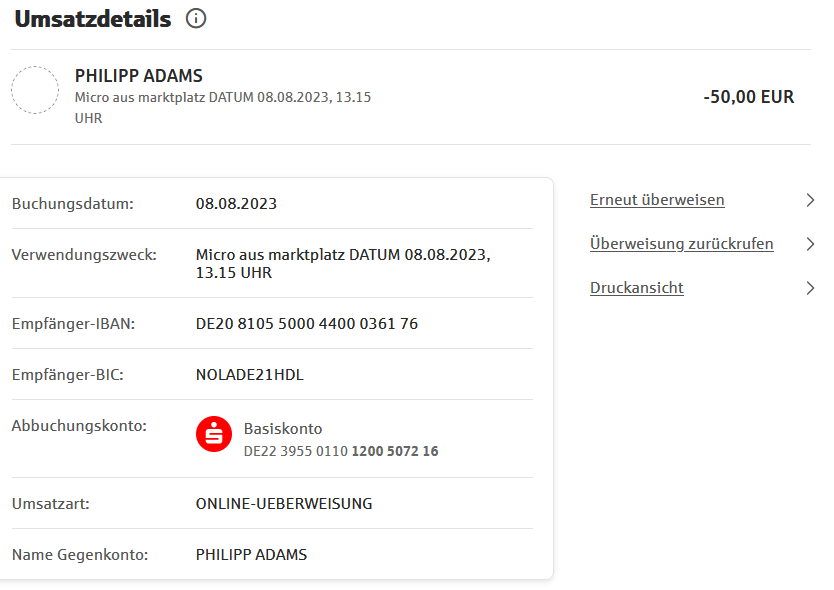This screenshot has height=590, width=834.
Task: Click the chevron next to Erneut überweisen
Action: tap(810, 200)
